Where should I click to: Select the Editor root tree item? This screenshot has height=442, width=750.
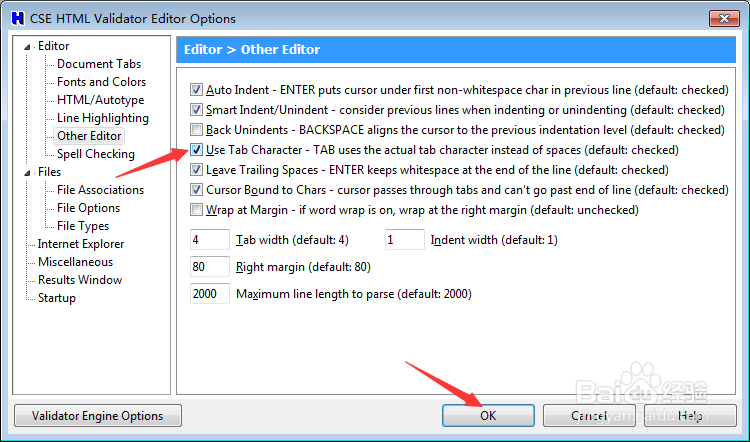[x=54, y=46]
